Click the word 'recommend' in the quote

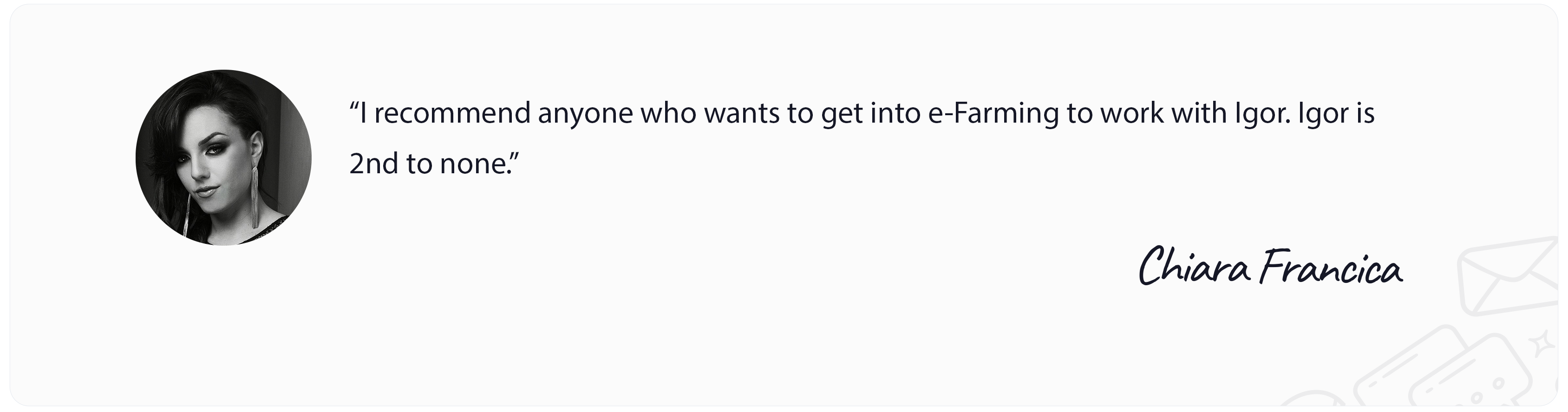452,114
